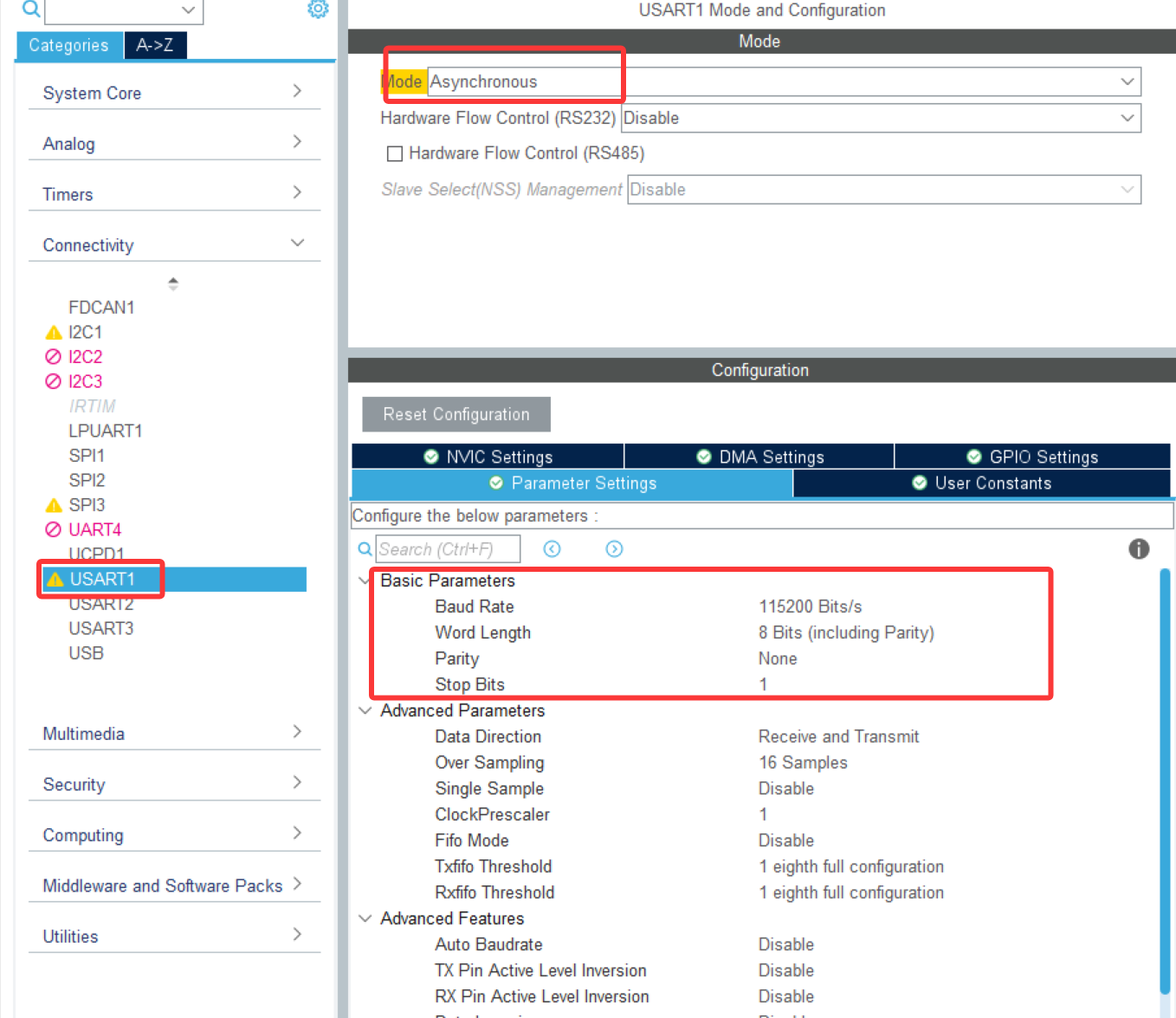The width and height of the screenshot is (1176, 1018).
Task: Click the search magnifier icon top-left
Action: pyautogui.click(x=30, y=9)
